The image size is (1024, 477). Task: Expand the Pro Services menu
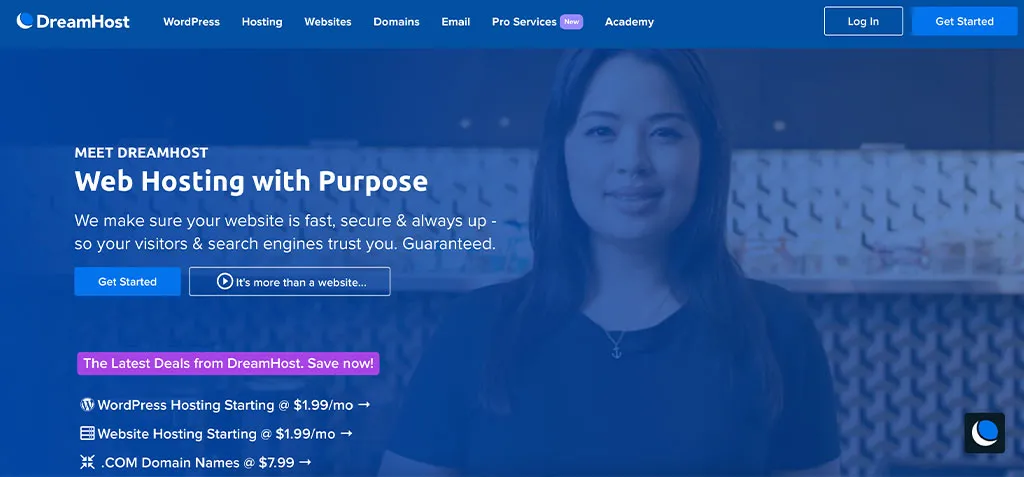click(537, 22)
